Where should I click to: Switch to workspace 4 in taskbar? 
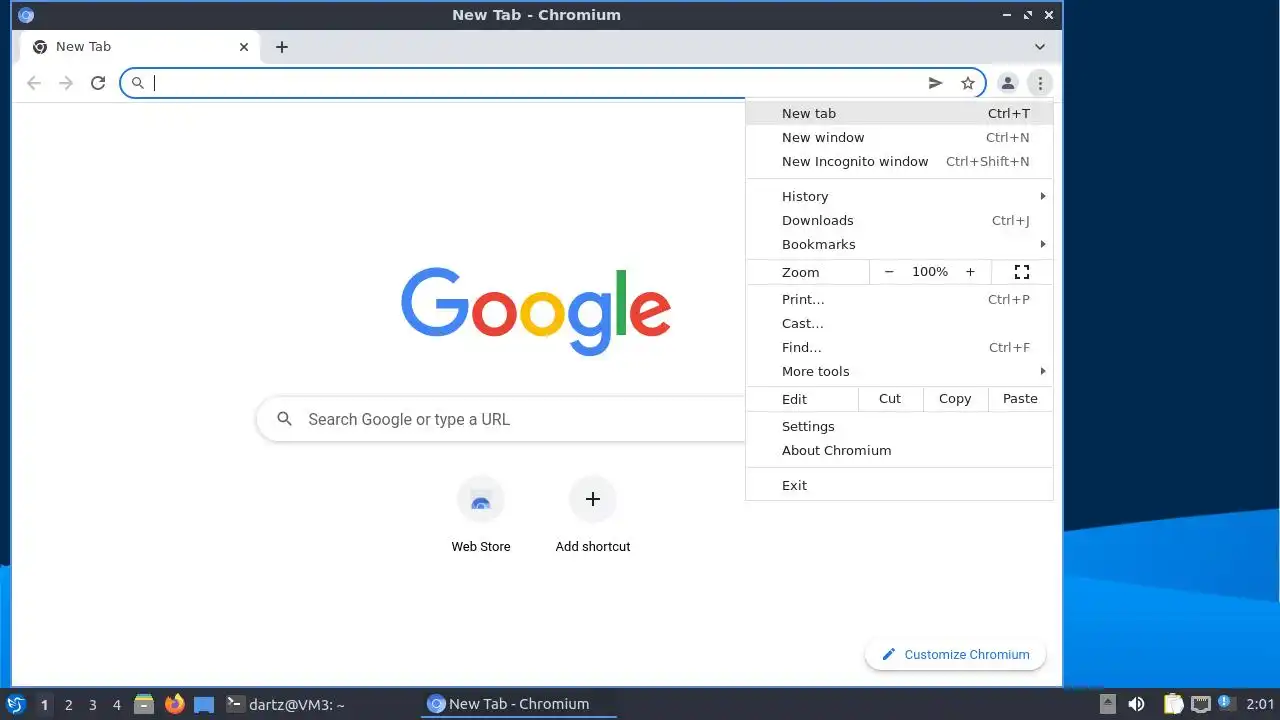coord(117,704)
